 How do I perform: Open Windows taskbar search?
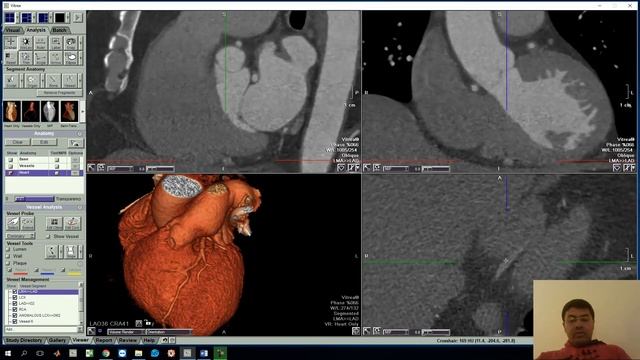point(24,353)
